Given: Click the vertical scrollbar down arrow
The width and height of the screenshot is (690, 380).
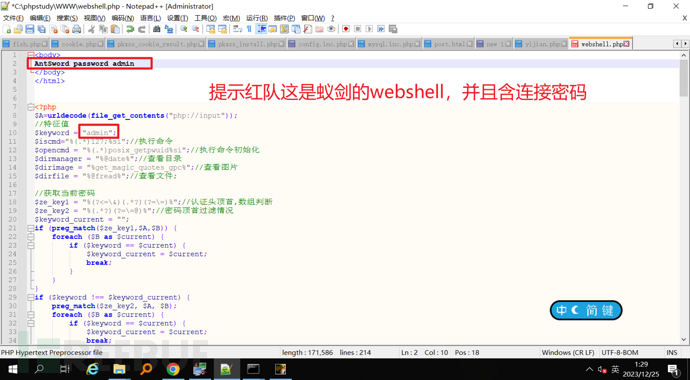Looking at the screenshot, I should click(x=683, y=340).
